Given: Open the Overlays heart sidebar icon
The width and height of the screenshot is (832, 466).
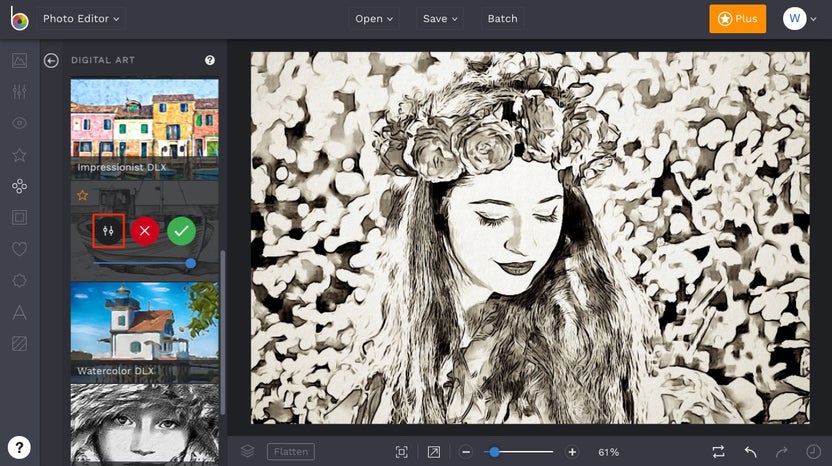Looking at the screenshot, I should (x=20, y=249).
